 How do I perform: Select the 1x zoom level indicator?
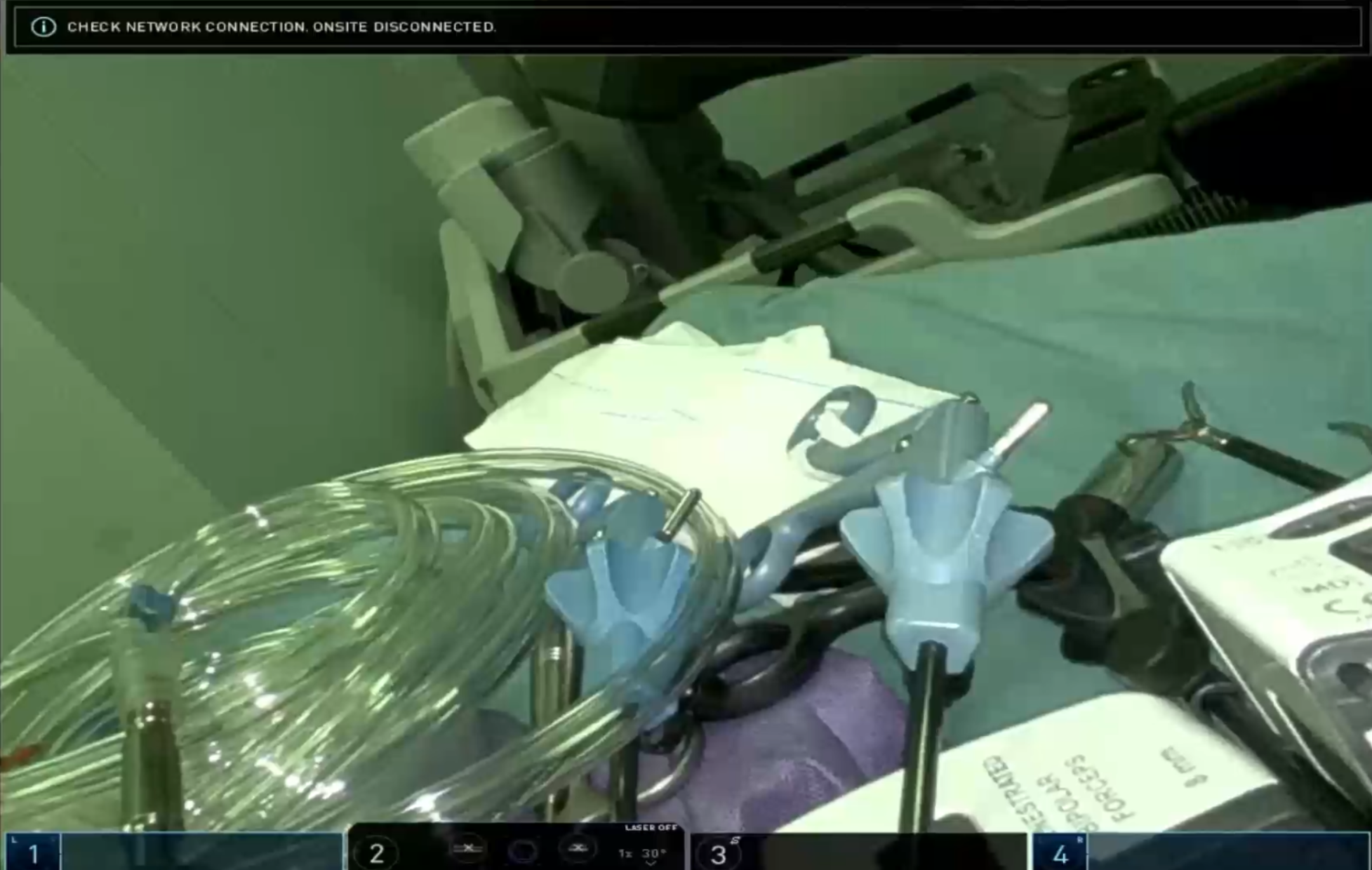(625, 853)
